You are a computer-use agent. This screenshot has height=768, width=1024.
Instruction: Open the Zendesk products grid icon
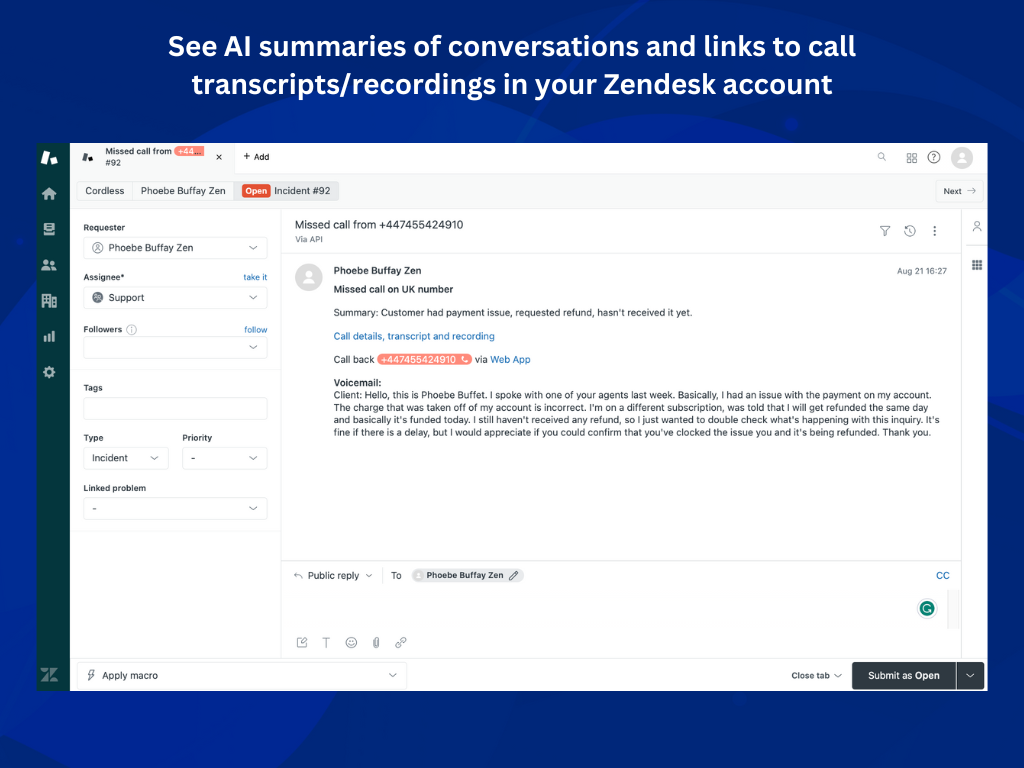pos(912,157)
